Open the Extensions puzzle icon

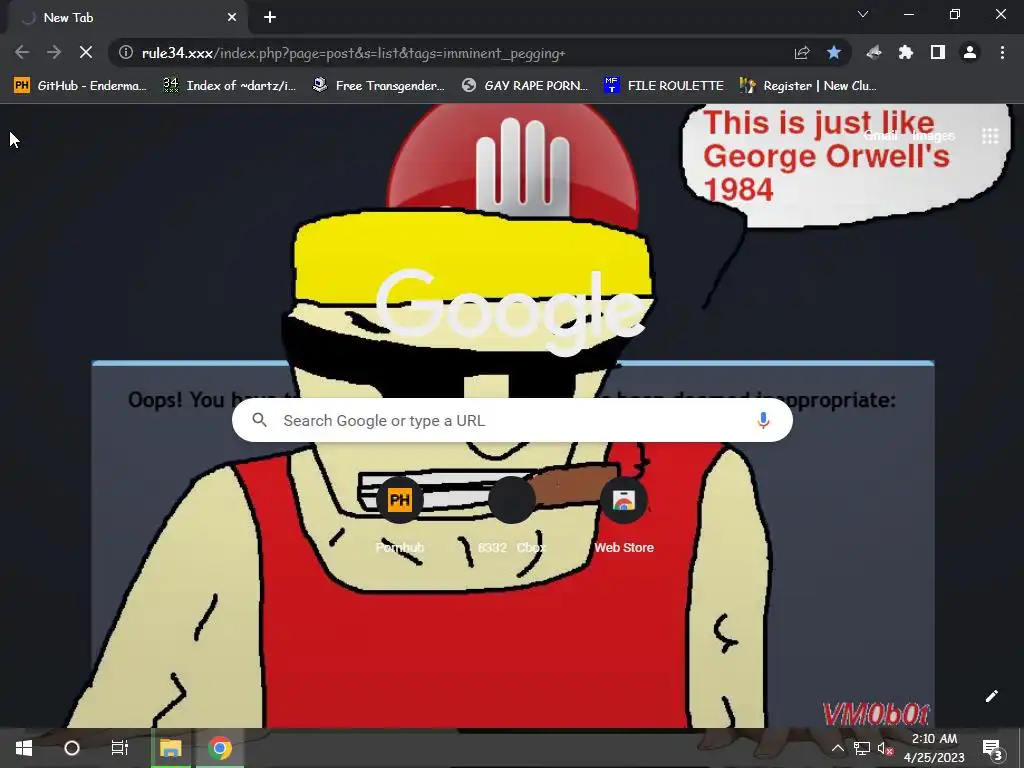[906, 52]
